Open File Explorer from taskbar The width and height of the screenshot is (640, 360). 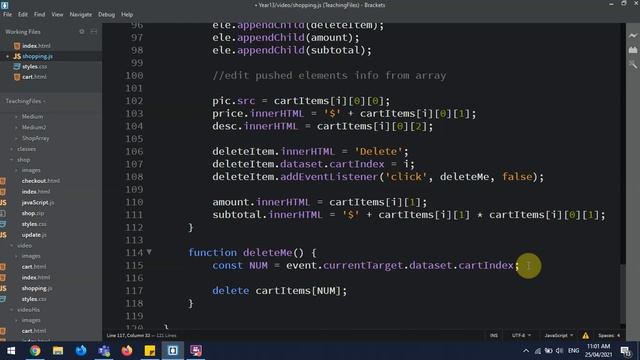pyautogui.click(x=58, y=351)
